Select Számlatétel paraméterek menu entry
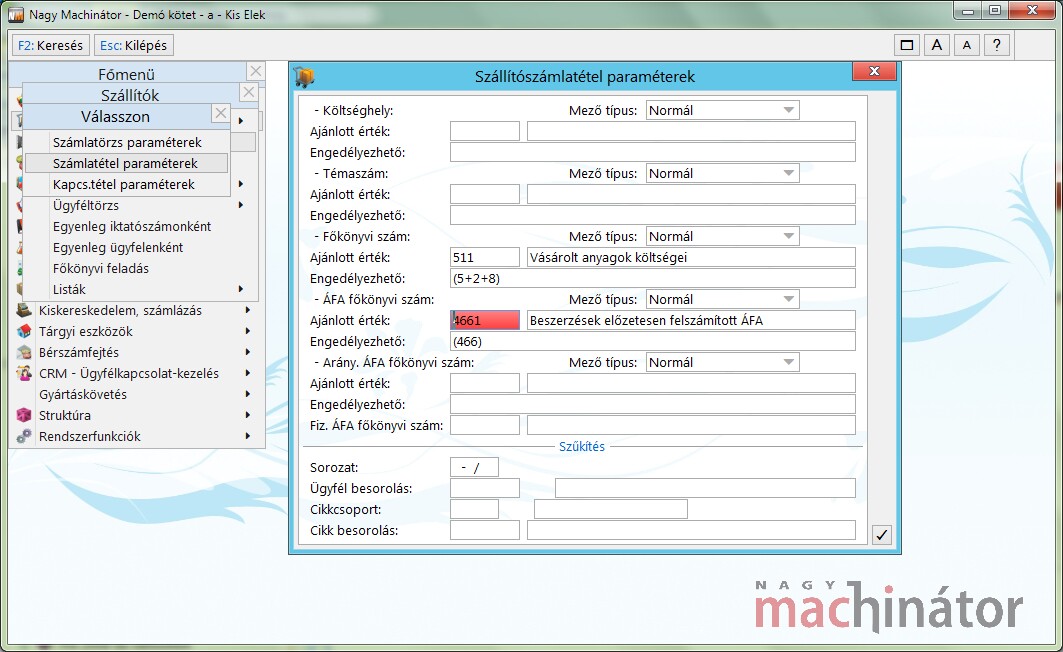The width and height of the screenshot is (1063, 652). 127,163
